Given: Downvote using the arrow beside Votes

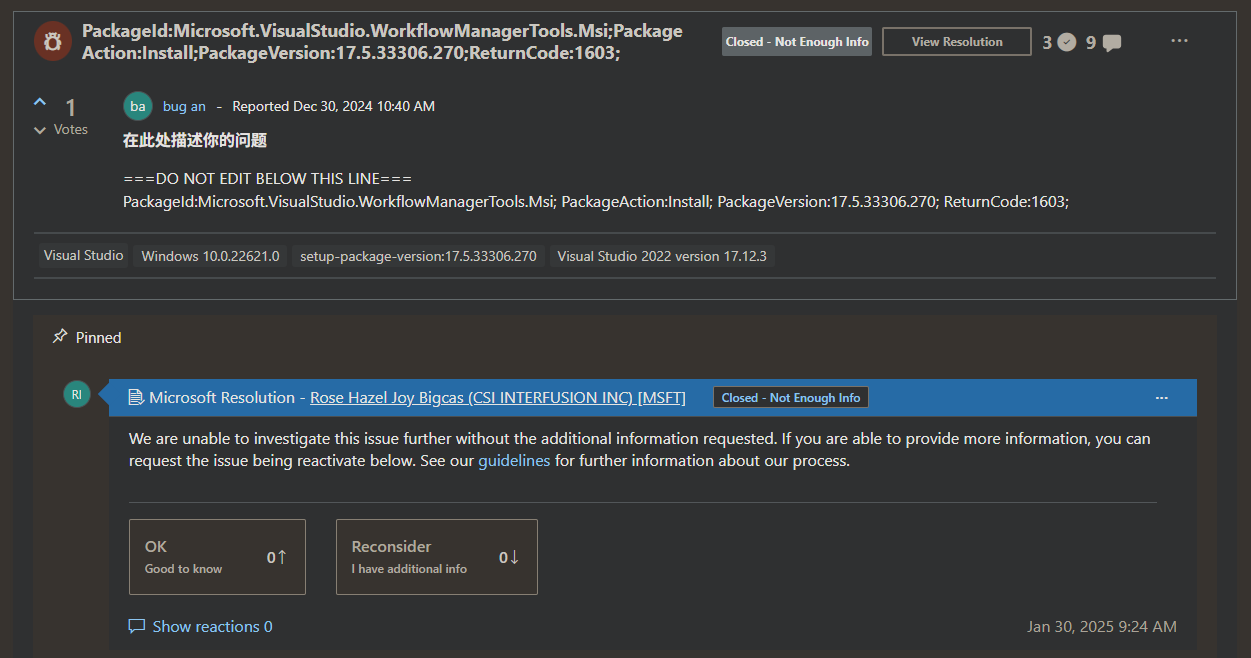Looking at the screenshot, I should [40, 130].
